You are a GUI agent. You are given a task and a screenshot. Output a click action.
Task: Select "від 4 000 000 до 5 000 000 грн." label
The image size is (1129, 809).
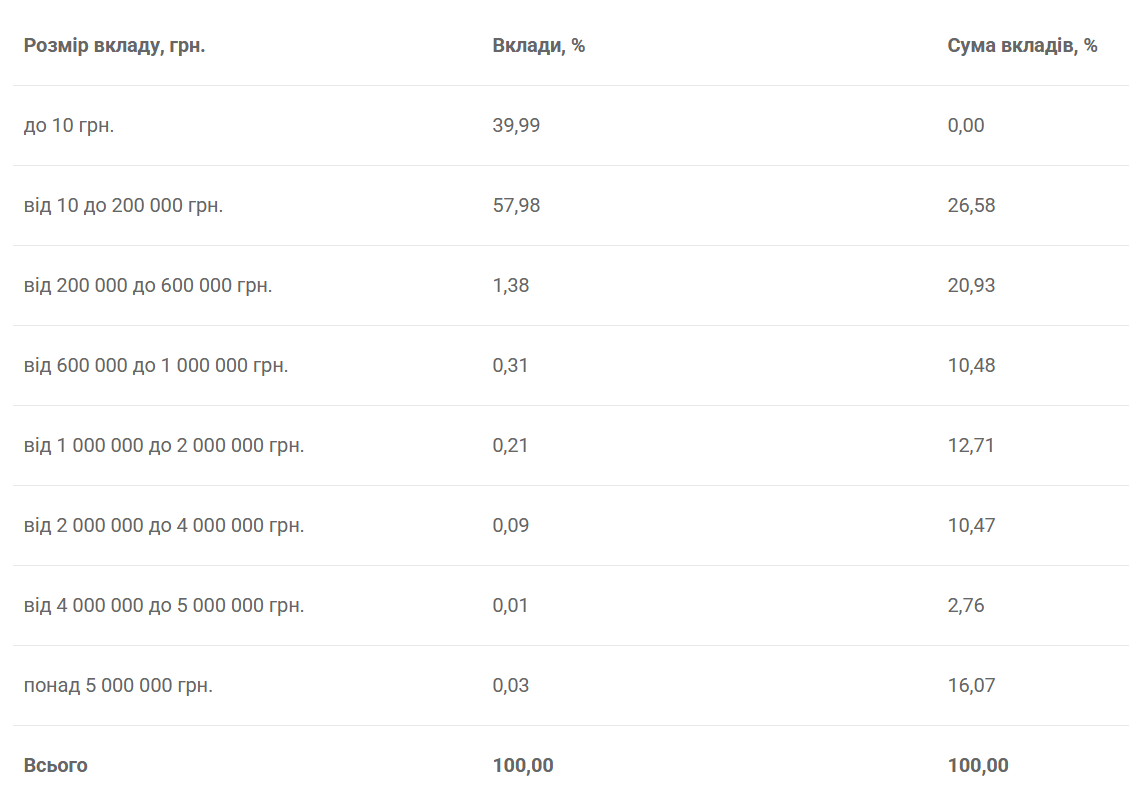coord(164,606)
